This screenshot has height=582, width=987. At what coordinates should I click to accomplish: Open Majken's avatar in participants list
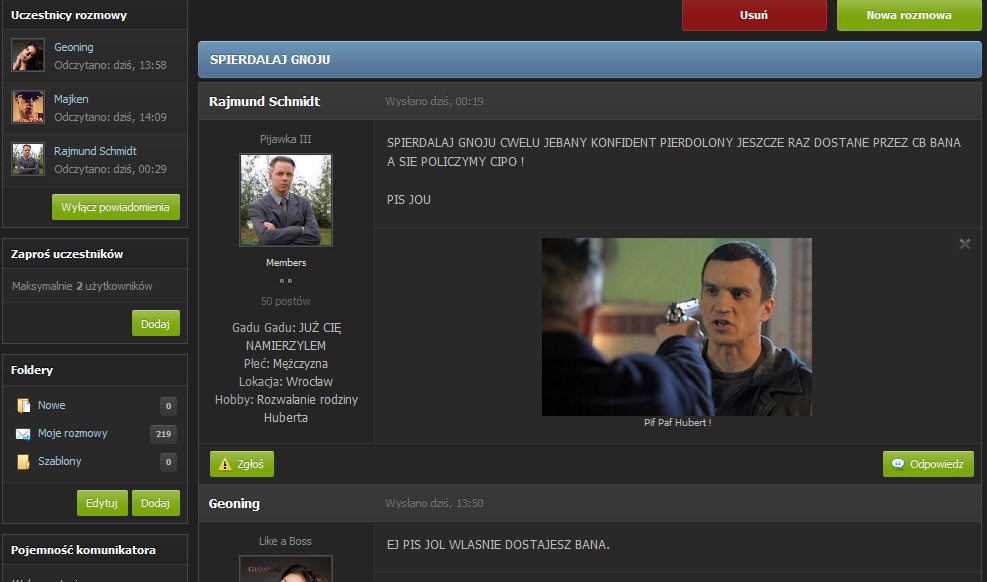coord(28,107)
